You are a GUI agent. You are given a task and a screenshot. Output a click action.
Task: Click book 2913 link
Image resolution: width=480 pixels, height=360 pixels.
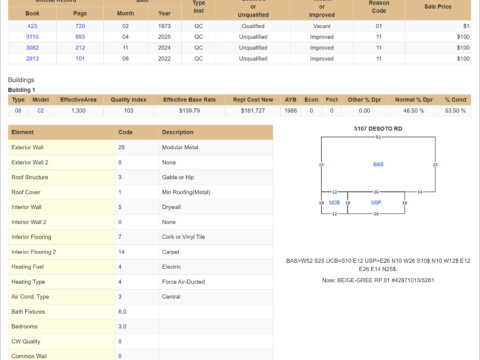pos(32,59)
